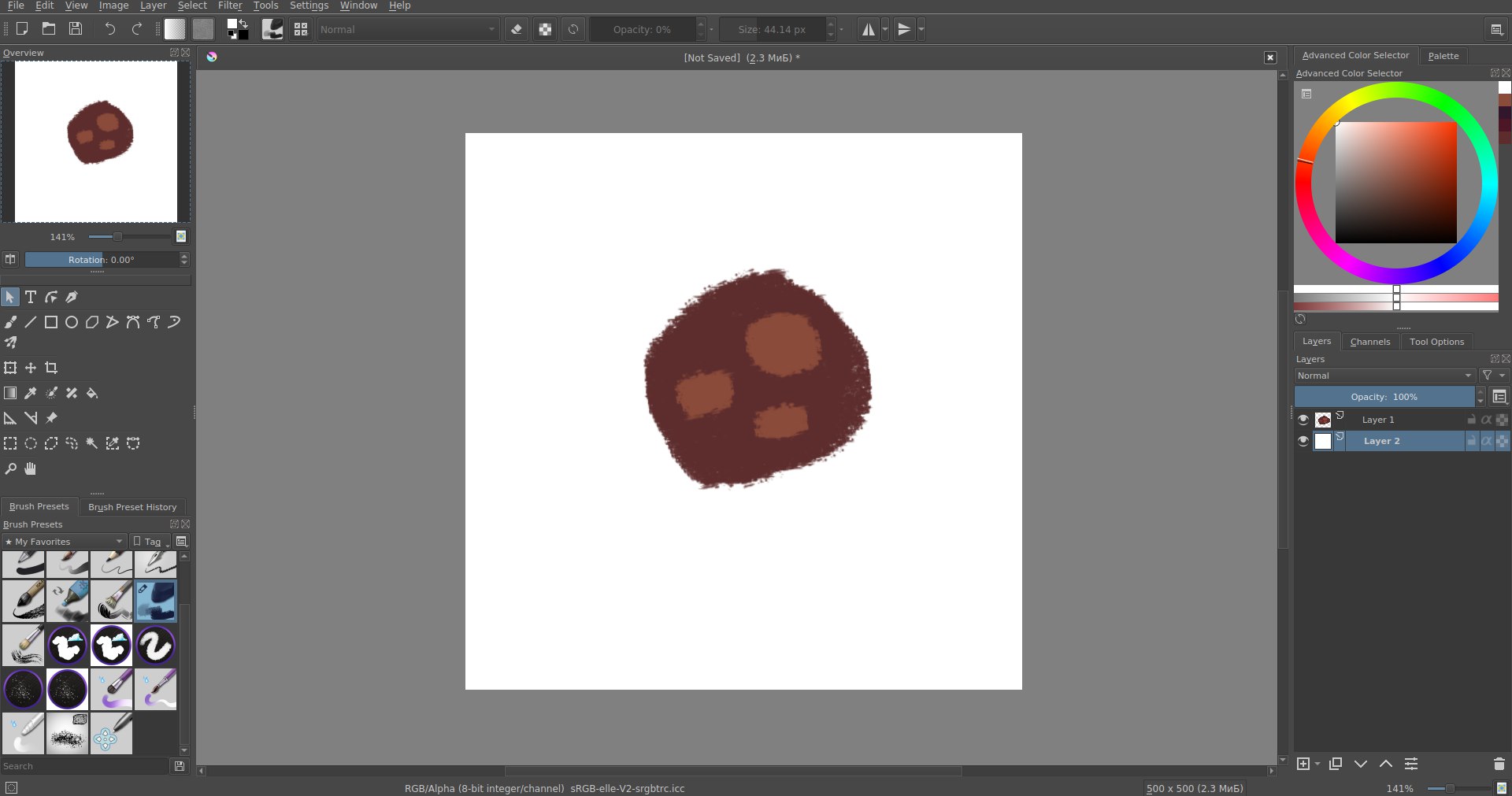
Task: Expand horizontal mirror options arrow
Action: coord(885,29)
